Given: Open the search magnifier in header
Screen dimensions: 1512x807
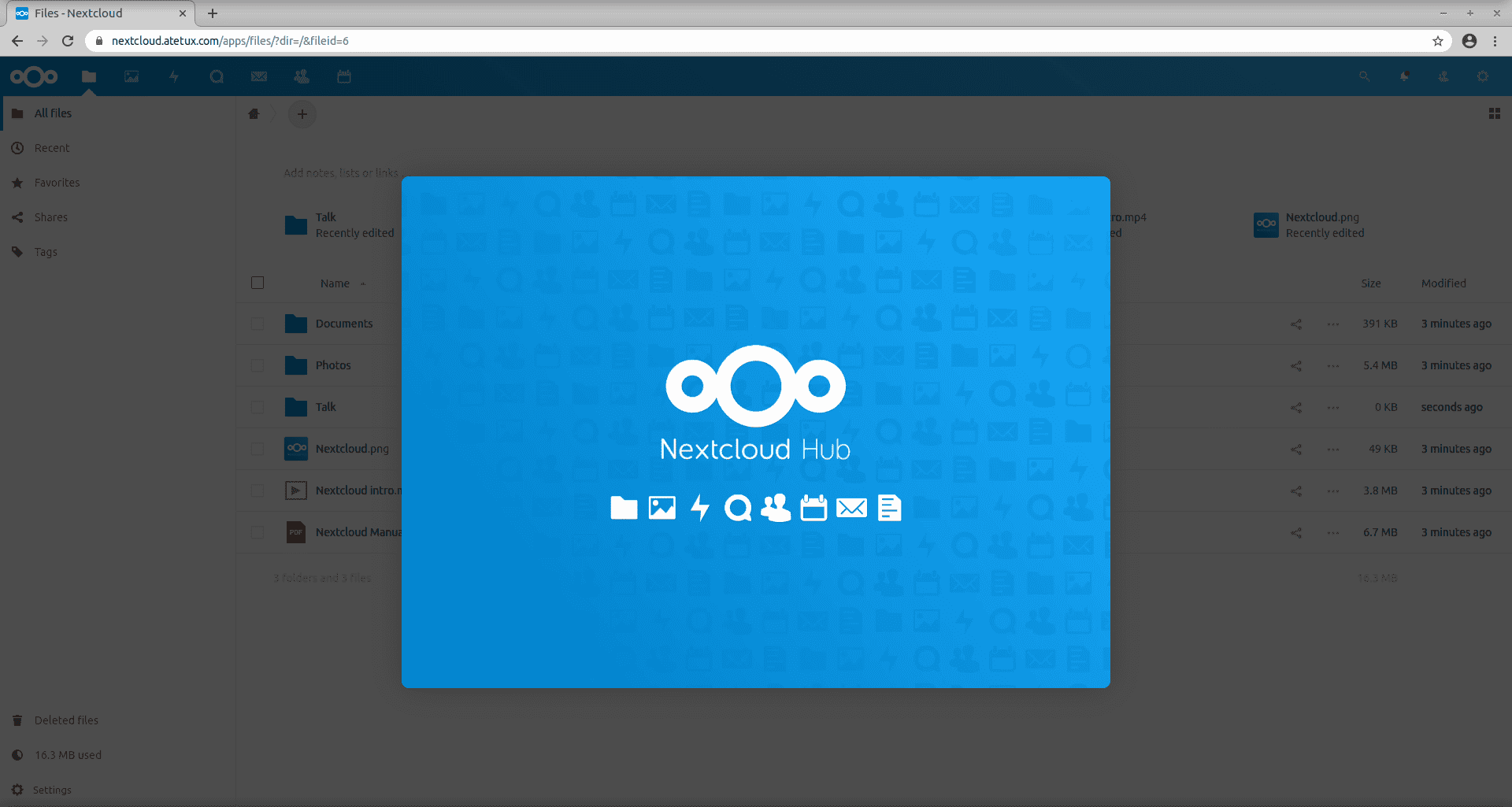Looking at the screenshot, I should (1364, 76).
